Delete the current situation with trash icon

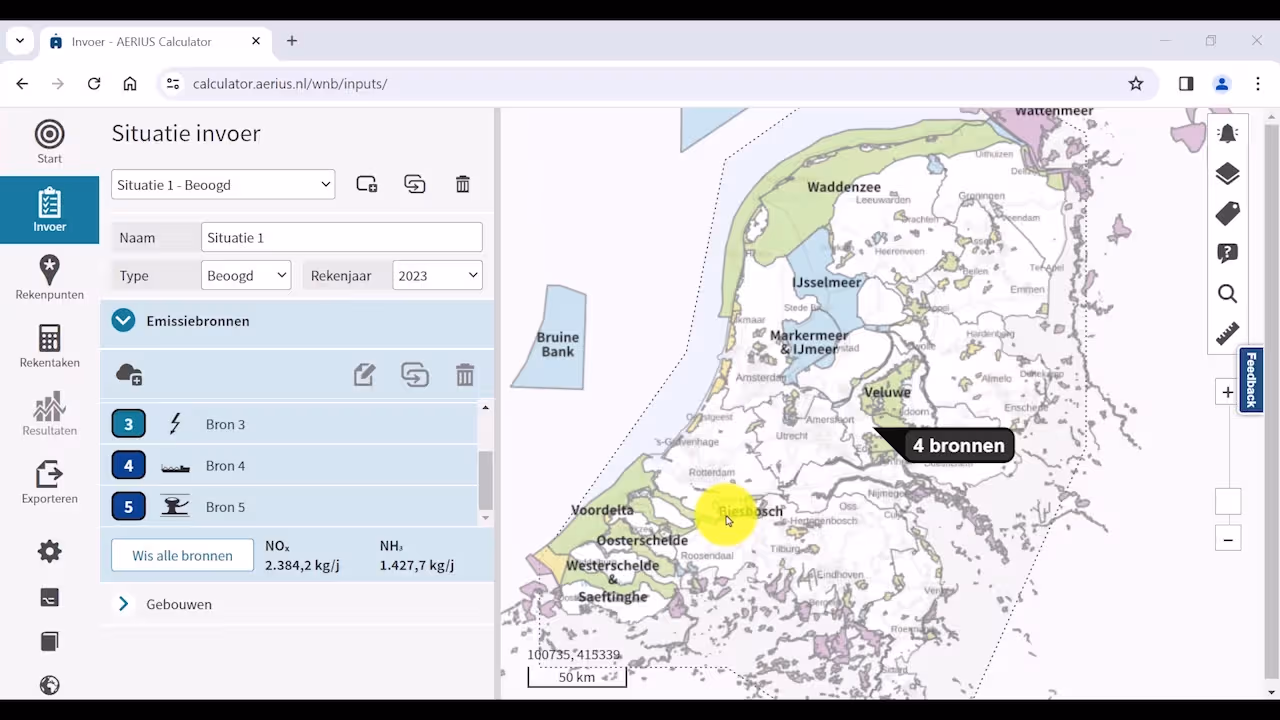pyautogui.click(x=462, y=185)
